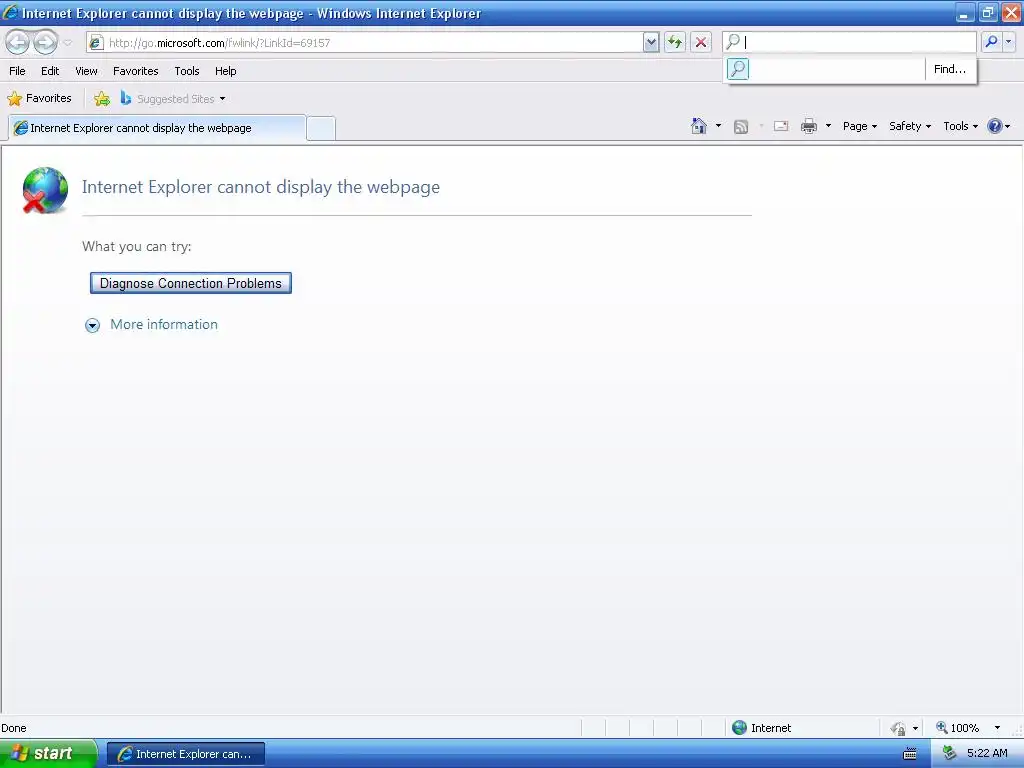The height and width of the screenshot is (768, 1024).
Task: Click Find... in search dropdown
Action: [950, 69]
